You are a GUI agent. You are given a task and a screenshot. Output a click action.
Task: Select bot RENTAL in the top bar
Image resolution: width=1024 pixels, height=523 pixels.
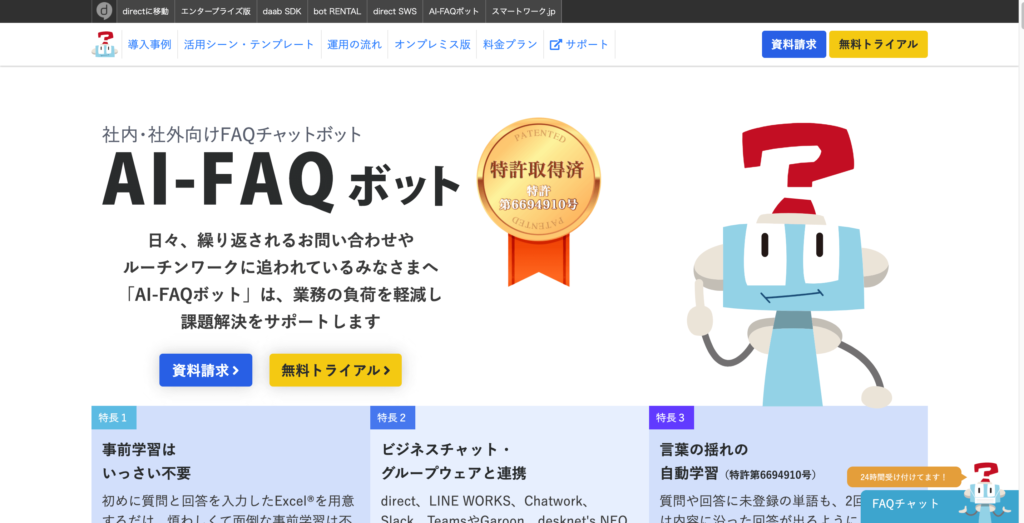point(337,11)
